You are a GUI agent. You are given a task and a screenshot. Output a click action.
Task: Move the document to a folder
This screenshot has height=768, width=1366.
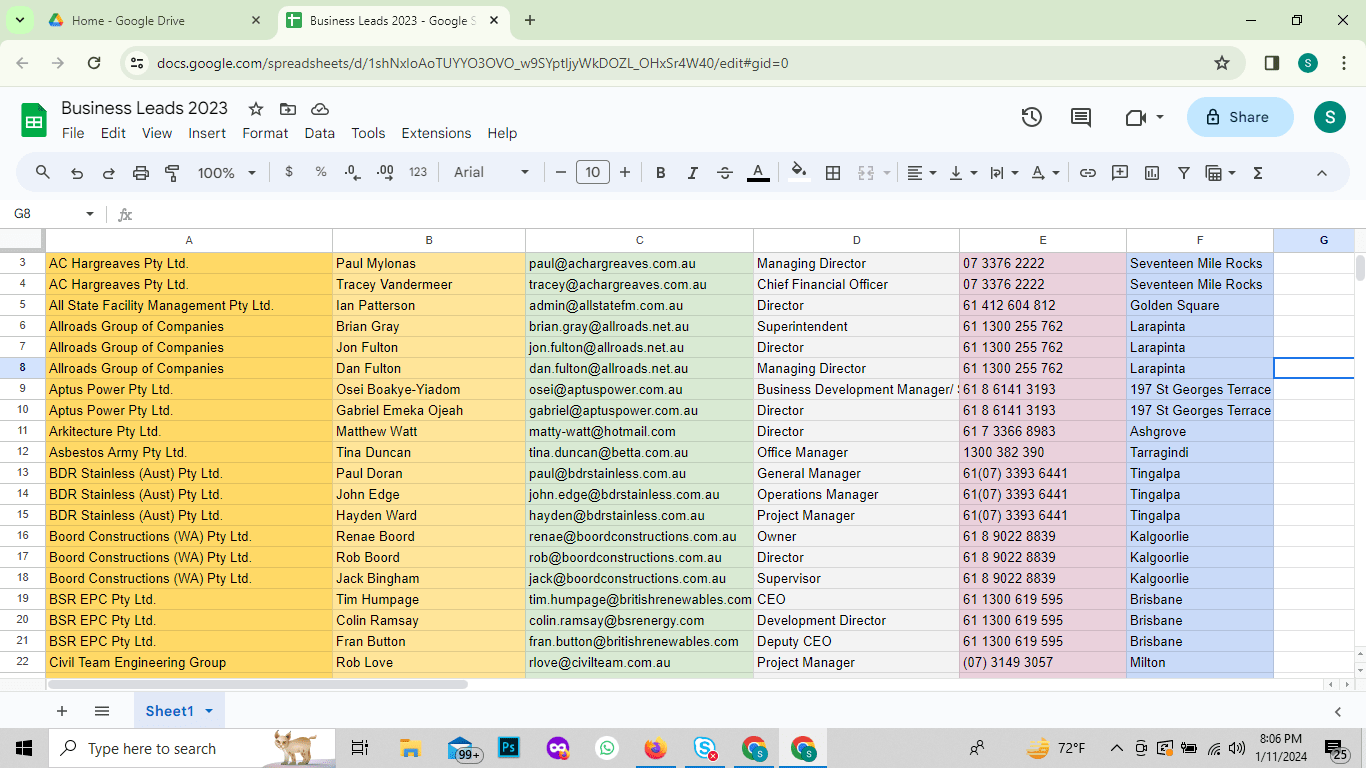click(288, 109)
